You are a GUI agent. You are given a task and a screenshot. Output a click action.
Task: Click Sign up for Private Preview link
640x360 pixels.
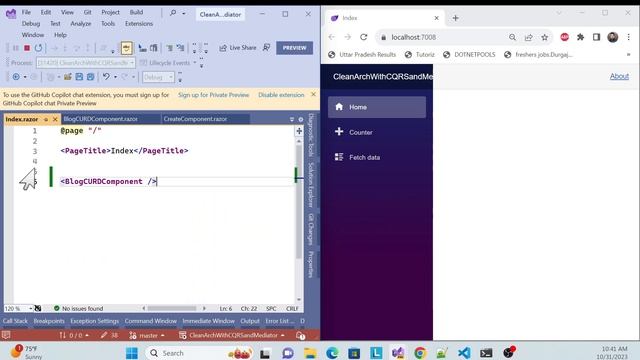(x=213, y=95)
